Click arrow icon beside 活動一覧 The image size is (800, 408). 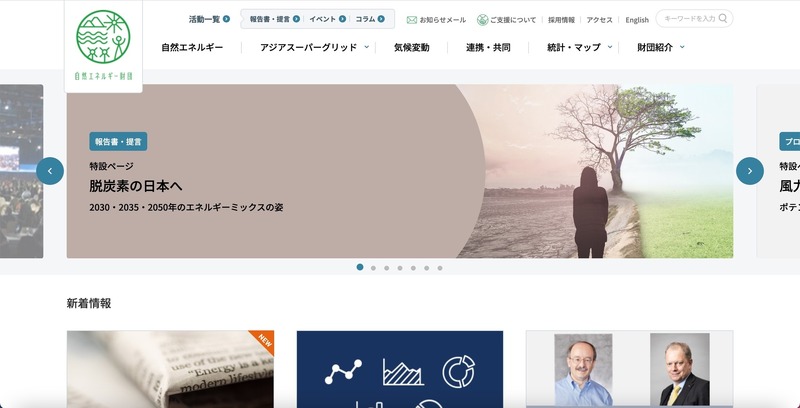click(x=226, y=19)
